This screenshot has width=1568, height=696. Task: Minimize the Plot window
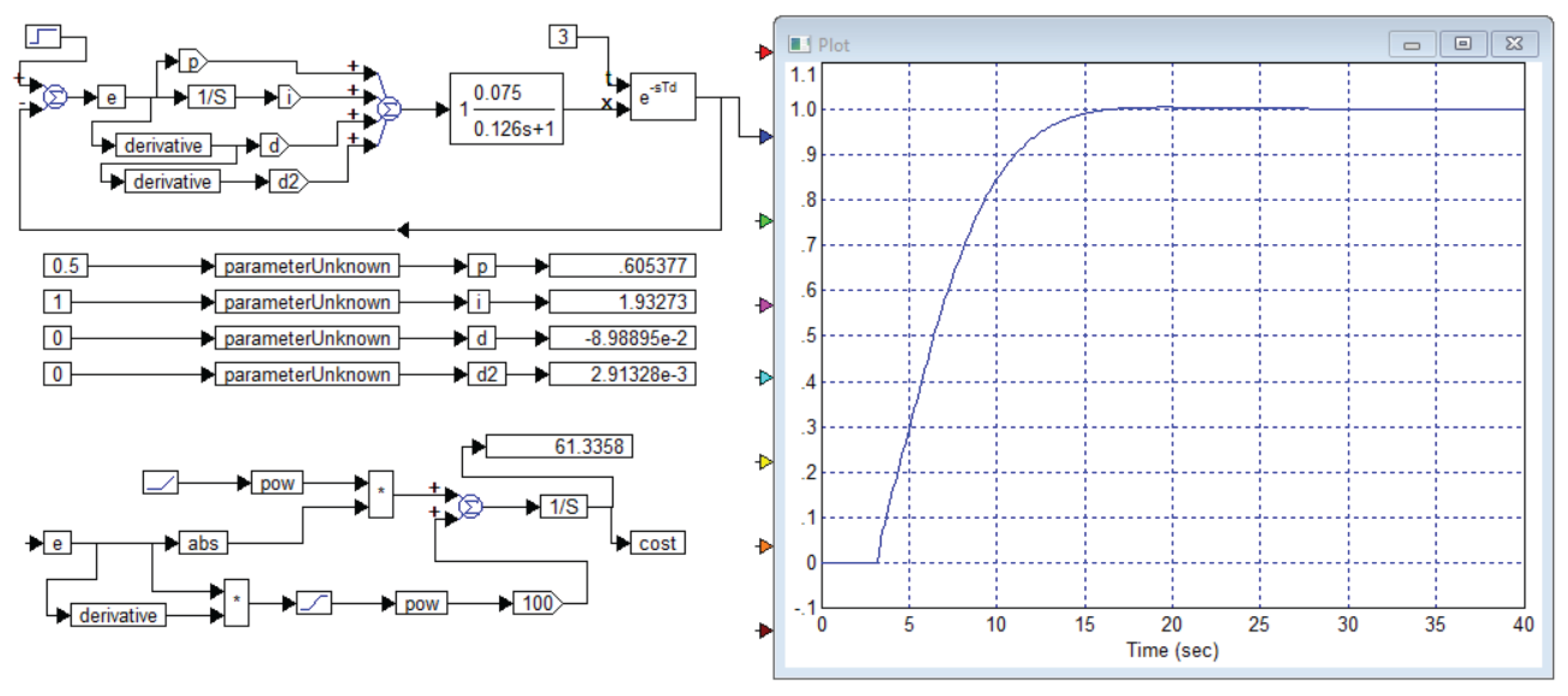pyautogui.click(x=1412, y=45)
